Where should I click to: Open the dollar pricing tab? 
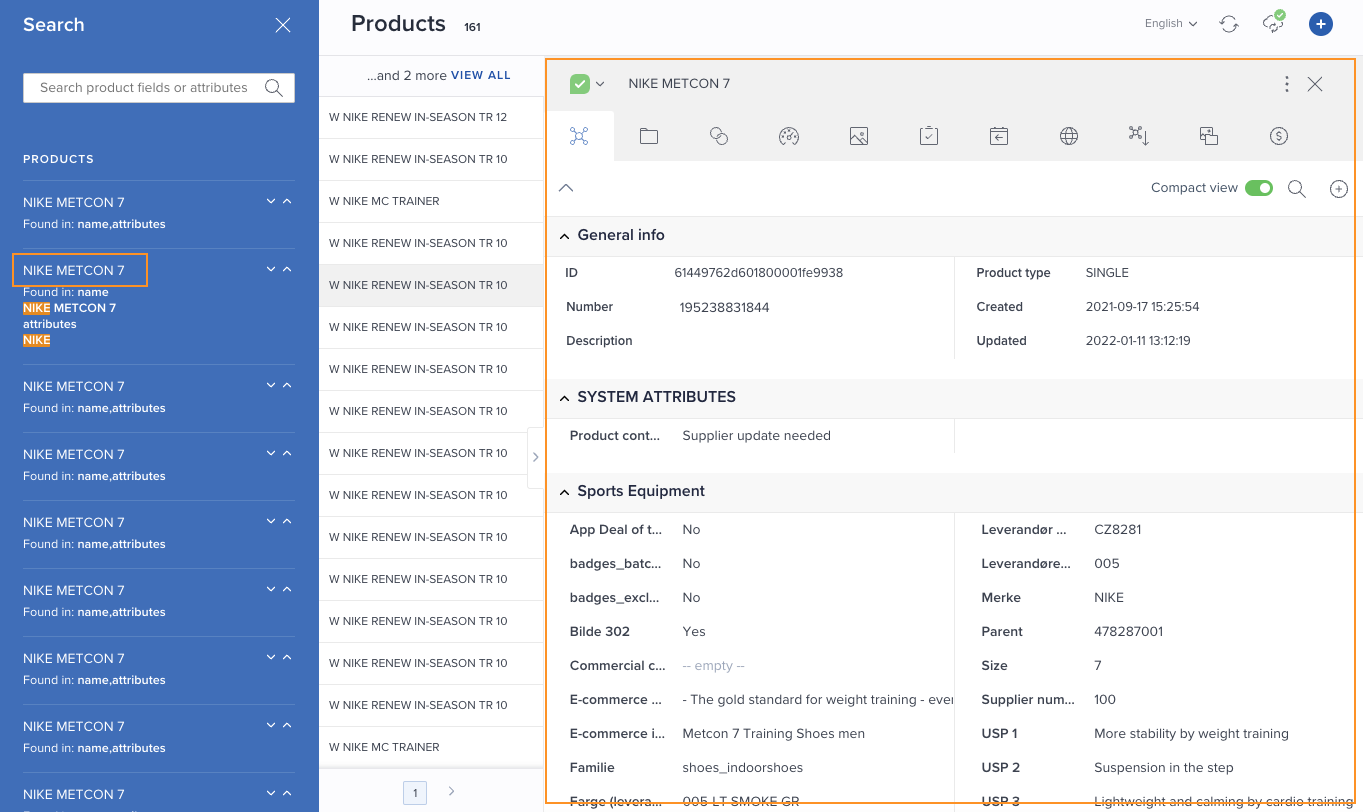point(1279,136)
